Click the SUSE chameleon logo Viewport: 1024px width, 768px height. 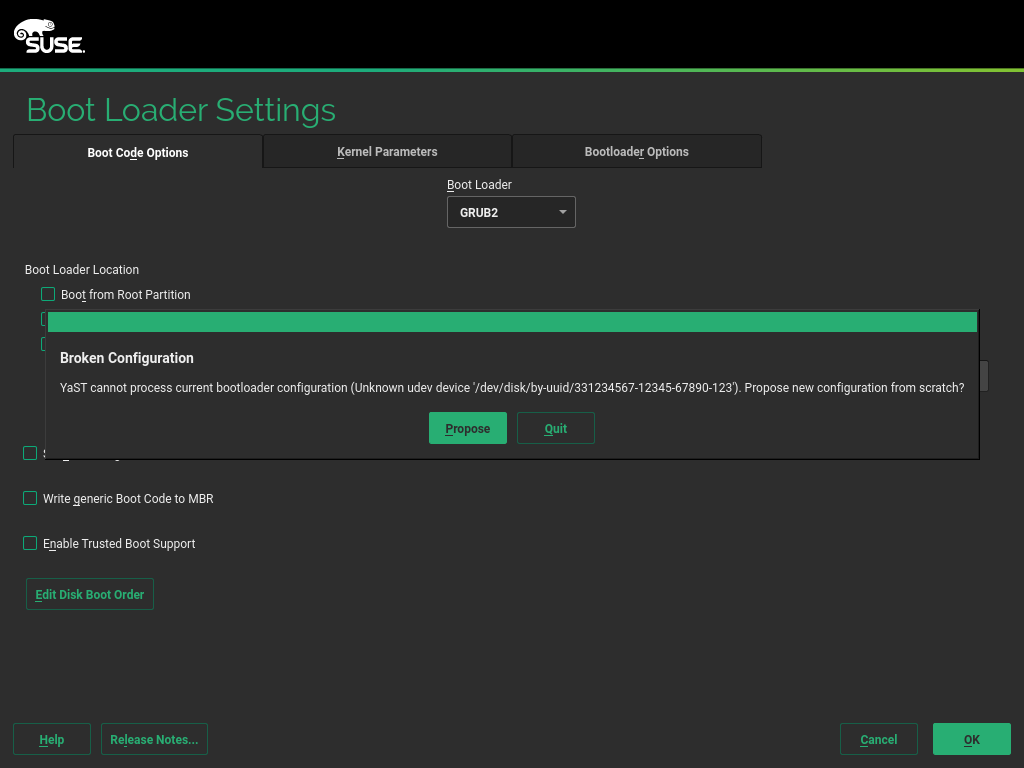click(x=48, y=36)
